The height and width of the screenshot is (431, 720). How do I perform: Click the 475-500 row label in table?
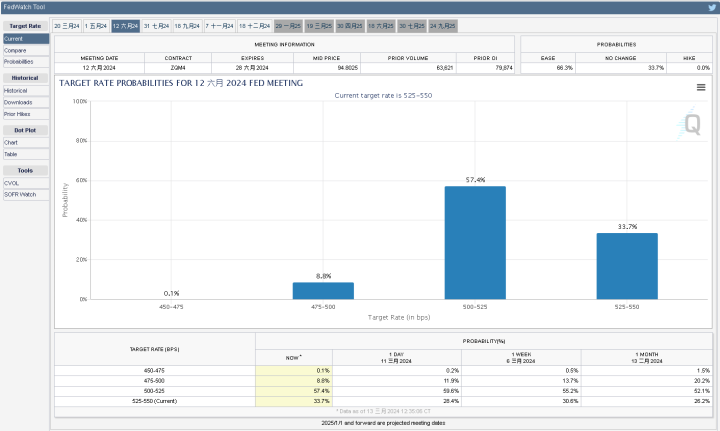[154, 381]
